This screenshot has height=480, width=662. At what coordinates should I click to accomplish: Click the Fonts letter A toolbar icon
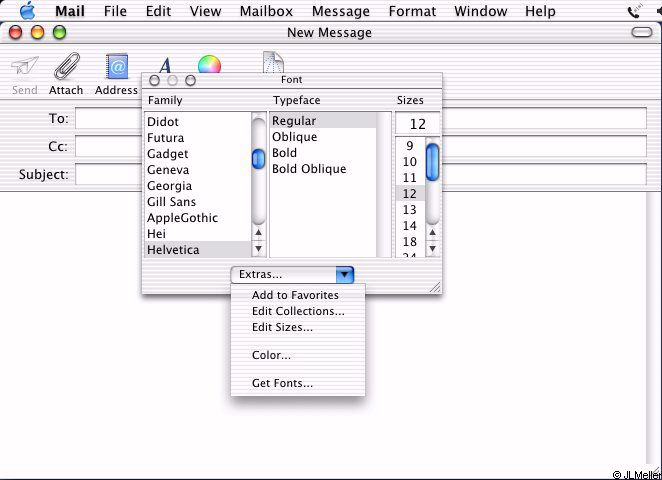click(x=166, y=65)
